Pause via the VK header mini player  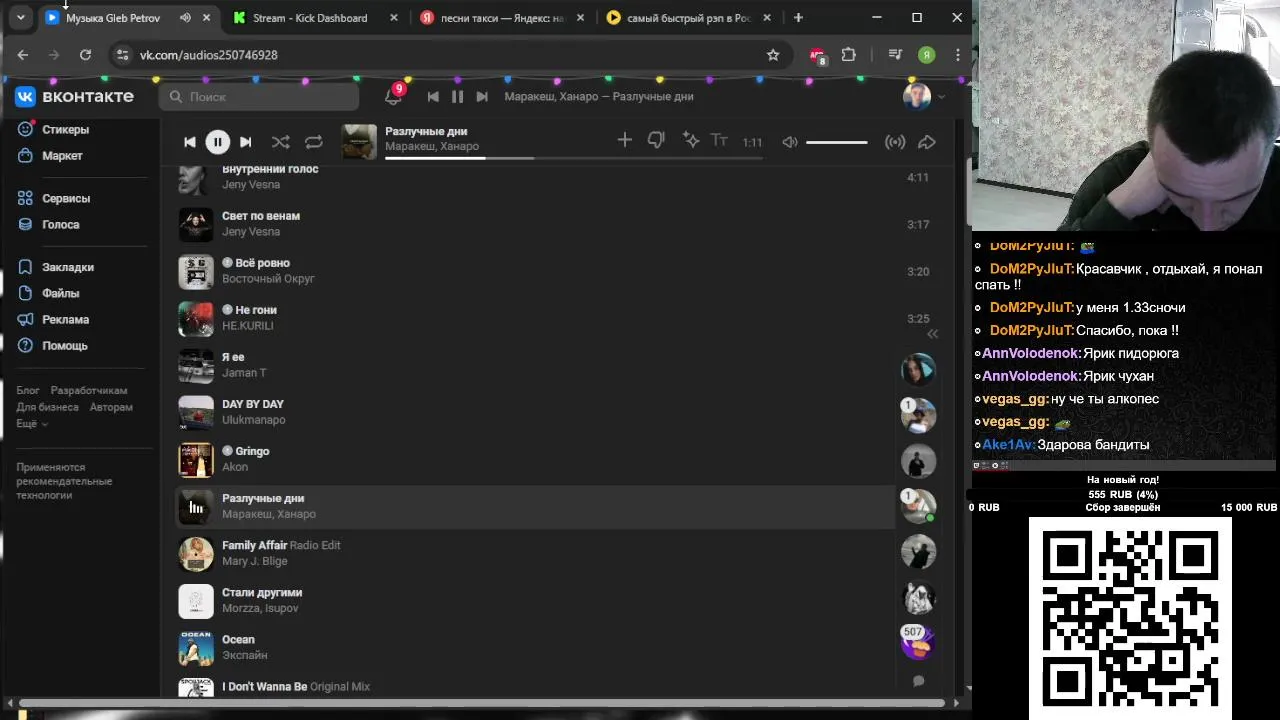tap(457, 97)
